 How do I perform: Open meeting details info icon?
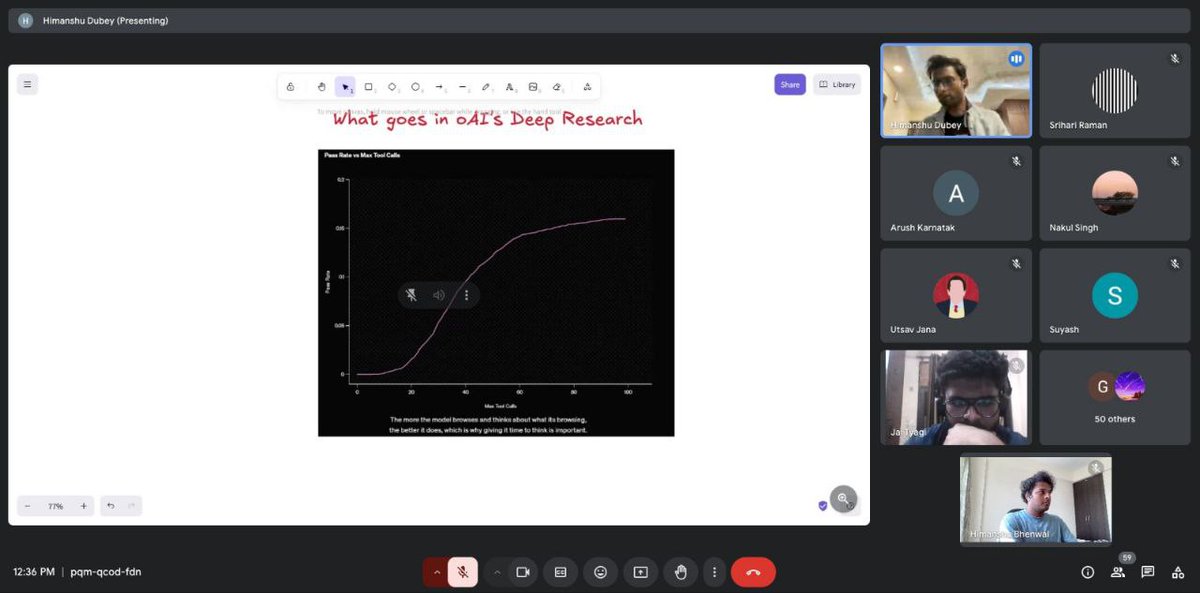[1087, 572]
